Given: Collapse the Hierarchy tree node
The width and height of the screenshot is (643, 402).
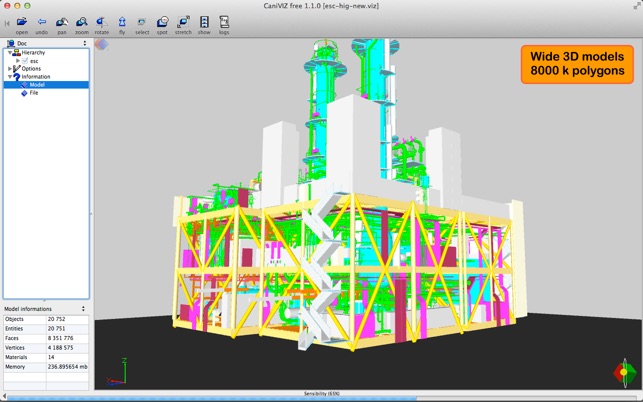Looking at the screenshot, I should pyautogui.click(x=10, y=53).
